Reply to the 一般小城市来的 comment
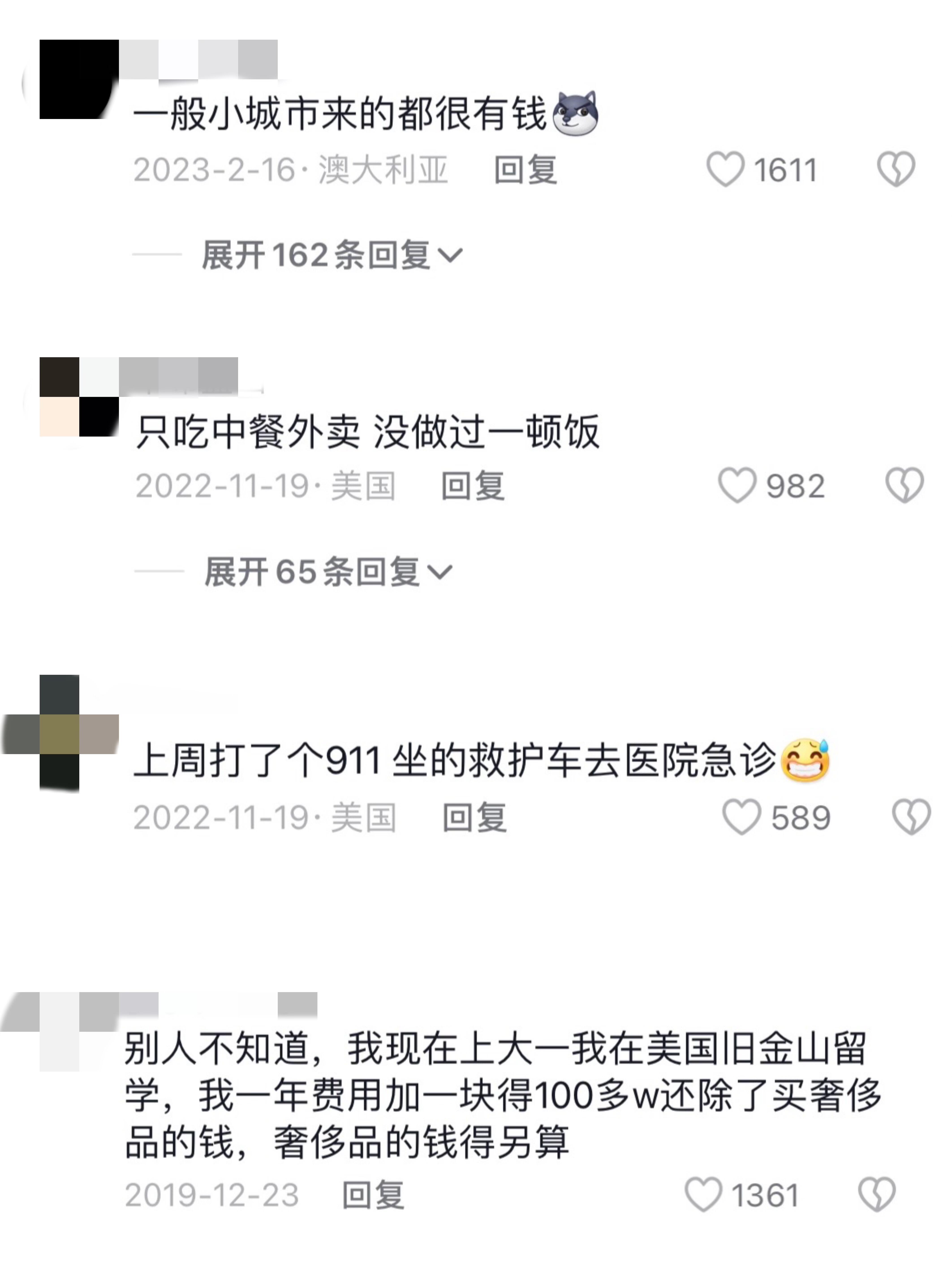Viewport: 952px width, 1270px height. point(526,170)
